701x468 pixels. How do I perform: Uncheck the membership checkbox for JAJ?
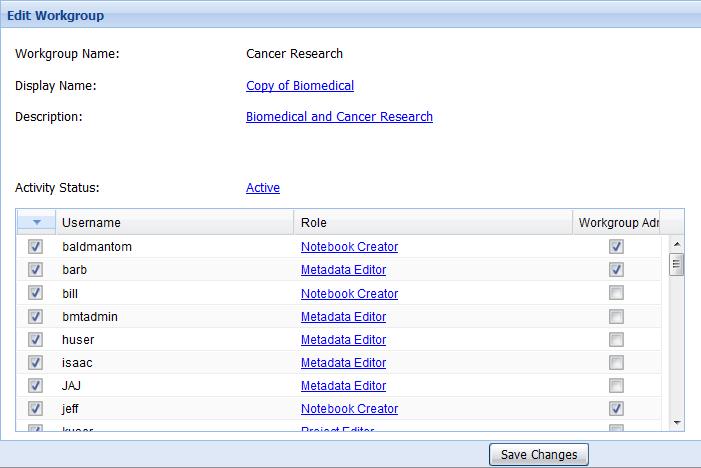tap(36, 385)
